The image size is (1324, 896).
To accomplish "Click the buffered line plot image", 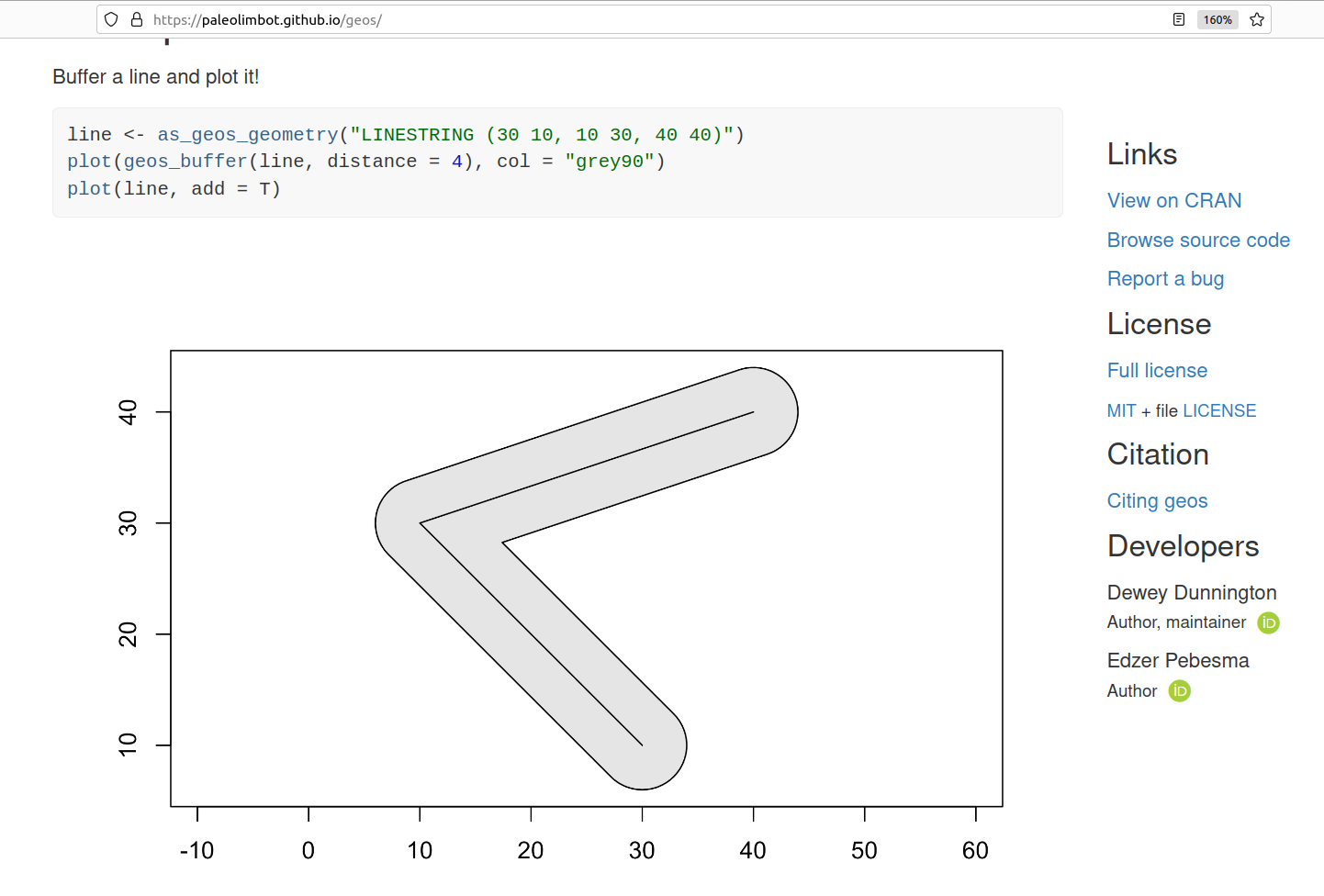I will 586,578.
